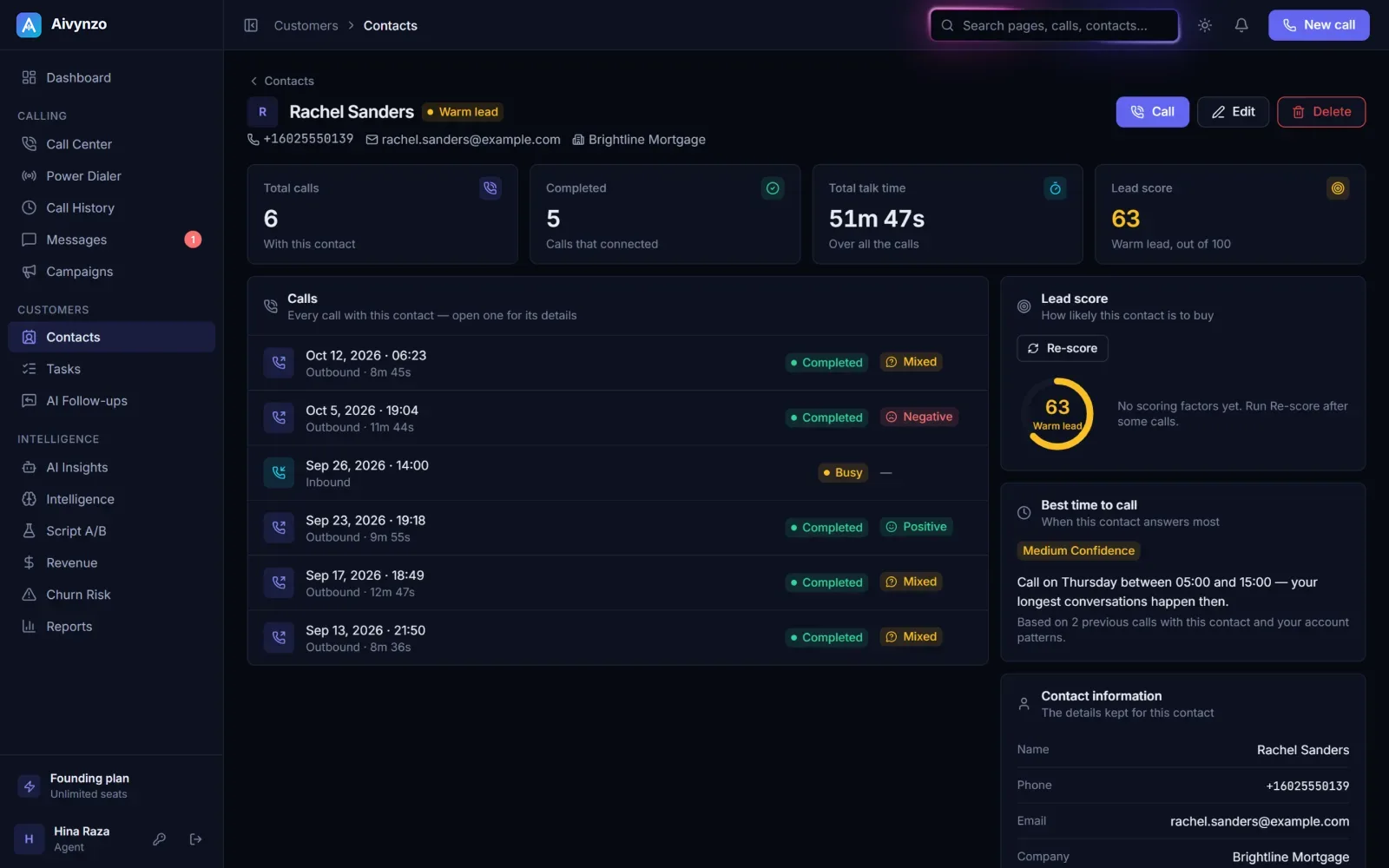Image resolution: width=1389 pixels, height=868 pixels.
Task: Click the Lead score target icon on card
Action: point(1338,188)
